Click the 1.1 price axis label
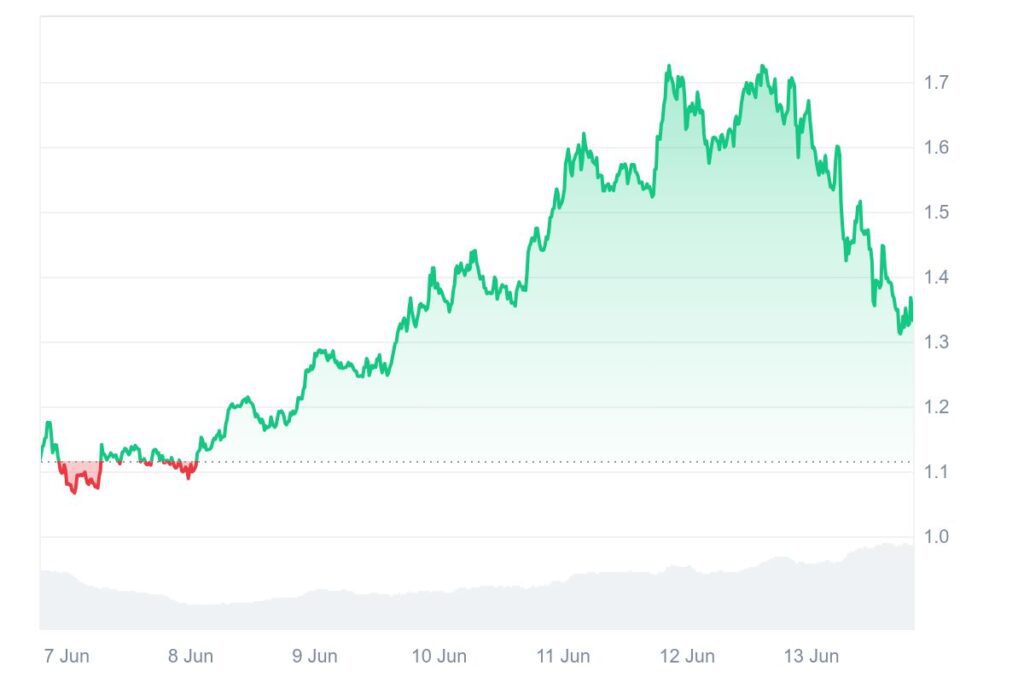This screenshot has width=1024, height=683. tap(936, 472)
